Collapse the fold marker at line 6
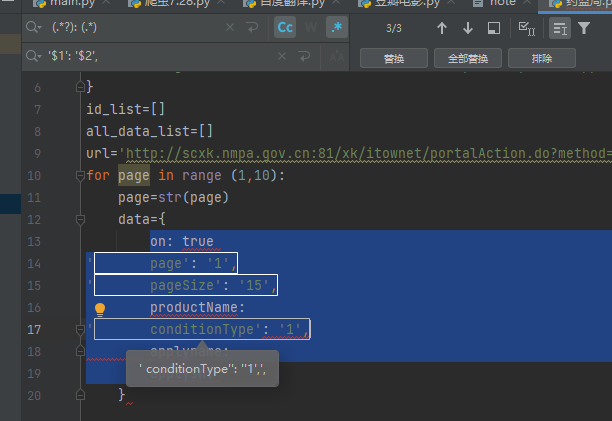 80,87
